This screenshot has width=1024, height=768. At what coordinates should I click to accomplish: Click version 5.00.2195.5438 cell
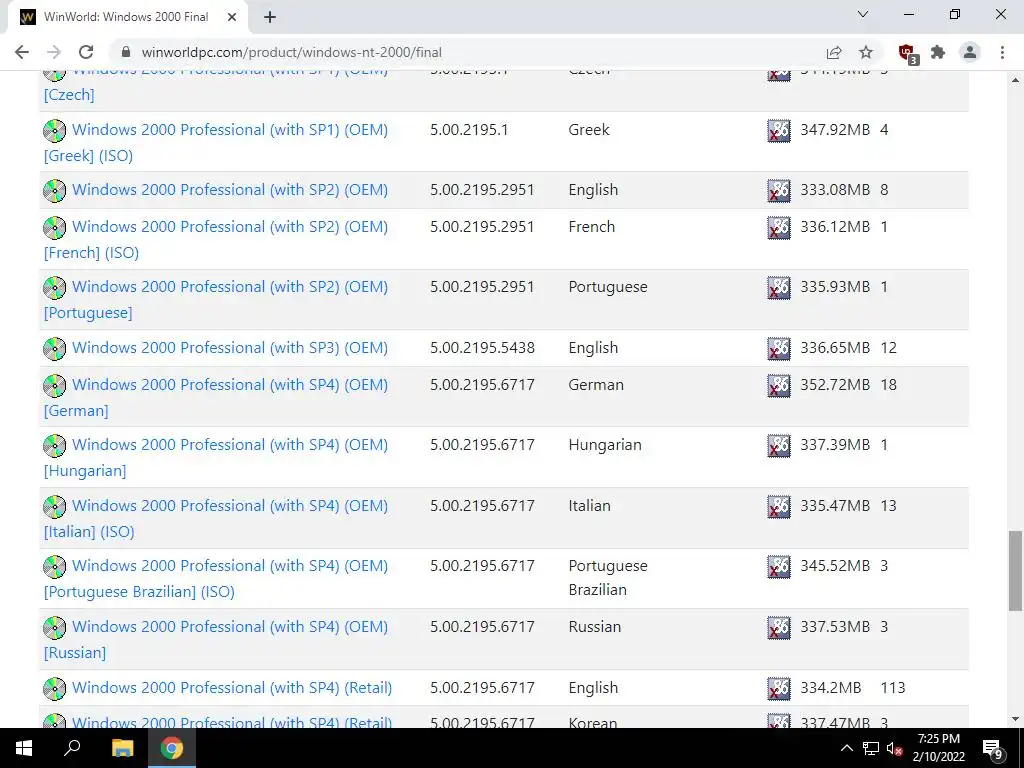click(x=482, y=348)
